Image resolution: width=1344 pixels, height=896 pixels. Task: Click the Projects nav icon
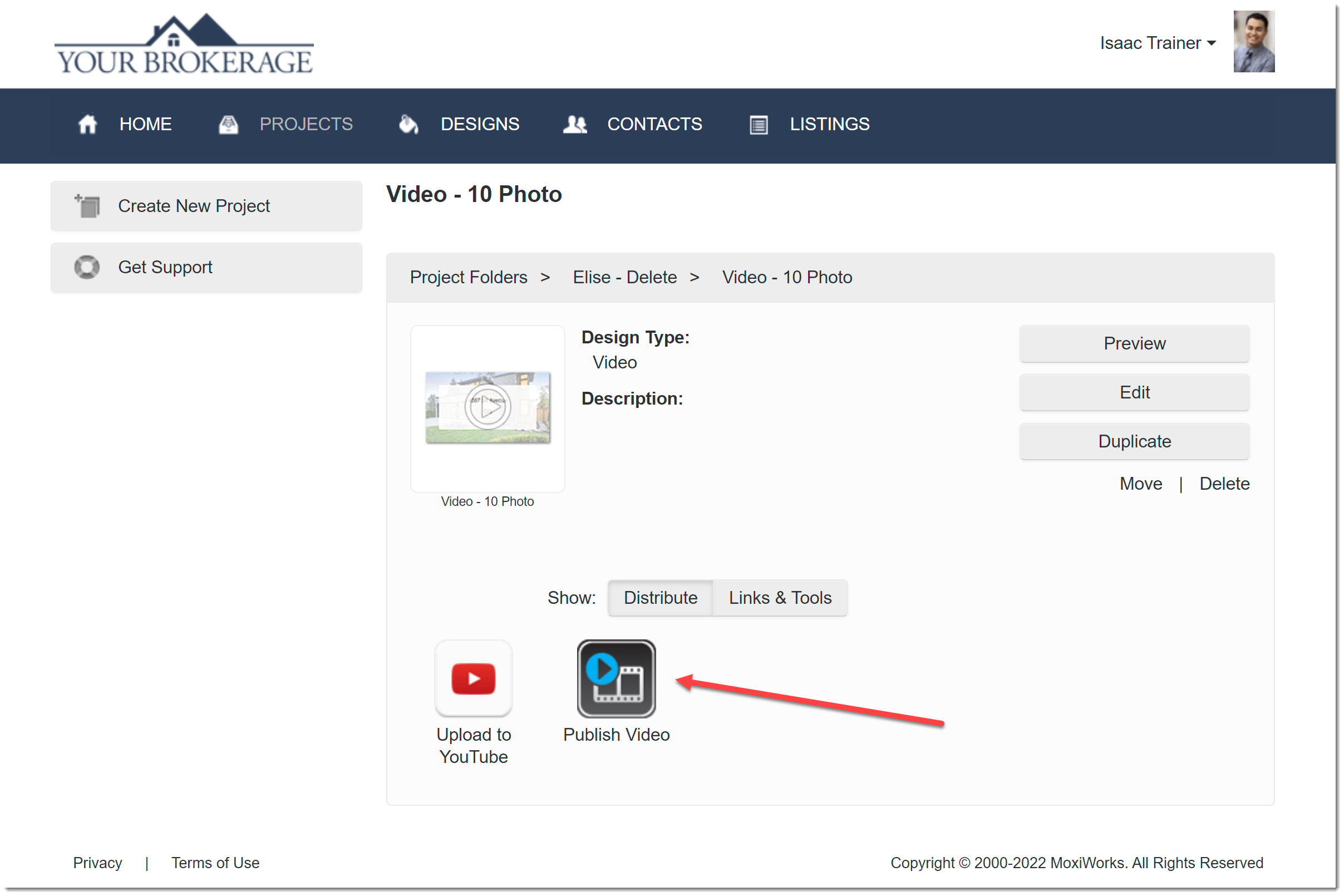tap(228, 124)
